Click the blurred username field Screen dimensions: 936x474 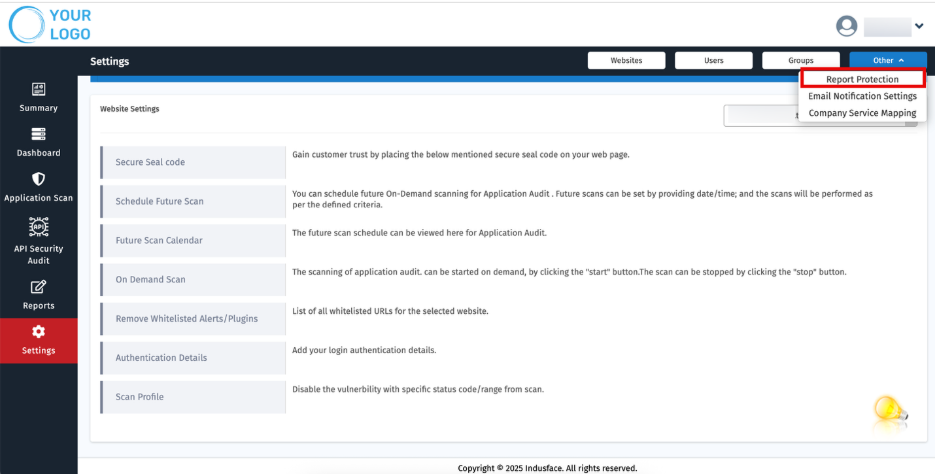tap(887, 27)
